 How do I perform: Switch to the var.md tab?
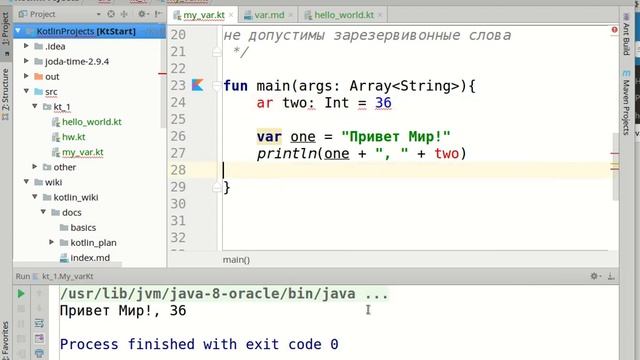pos(269,15)
